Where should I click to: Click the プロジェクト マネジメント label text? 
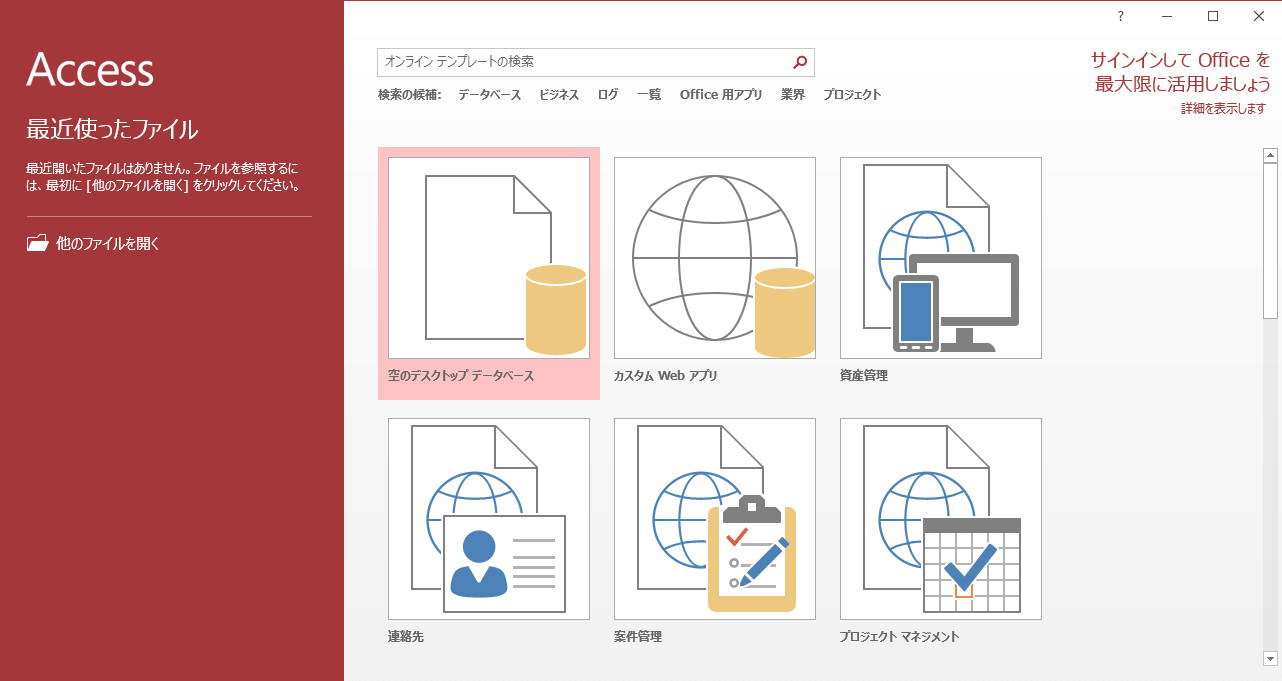pyautogui.click(x=900, y=637)
